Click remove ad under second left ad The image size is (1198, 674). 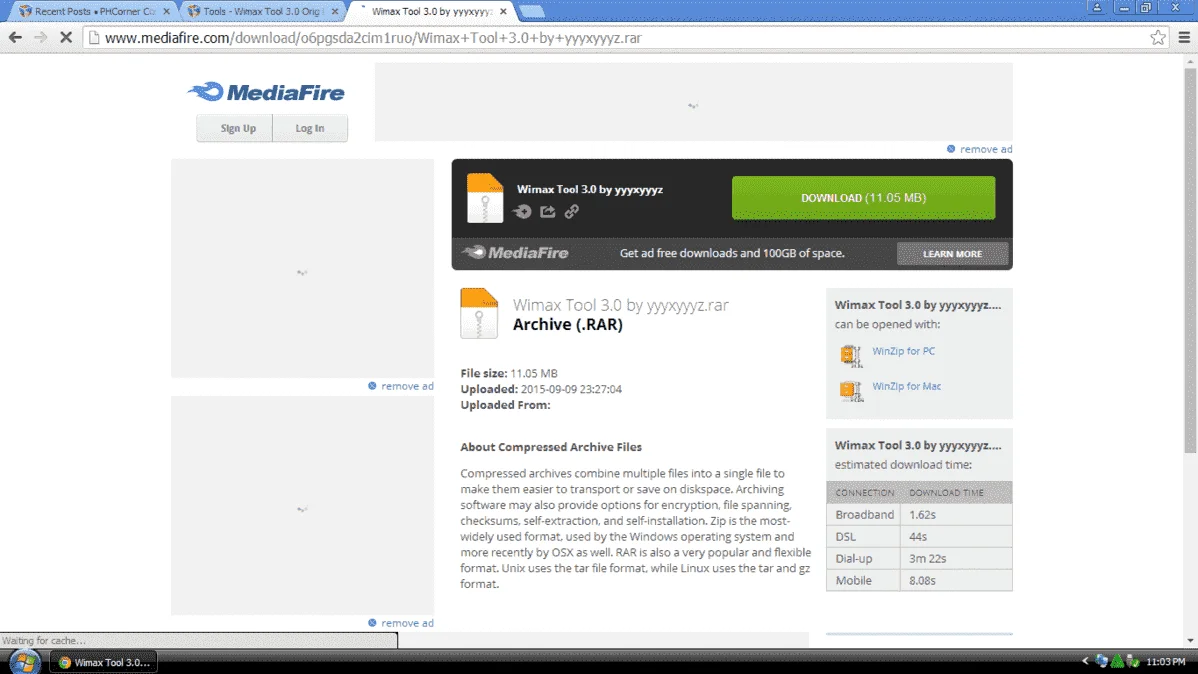tap(400, 623)
